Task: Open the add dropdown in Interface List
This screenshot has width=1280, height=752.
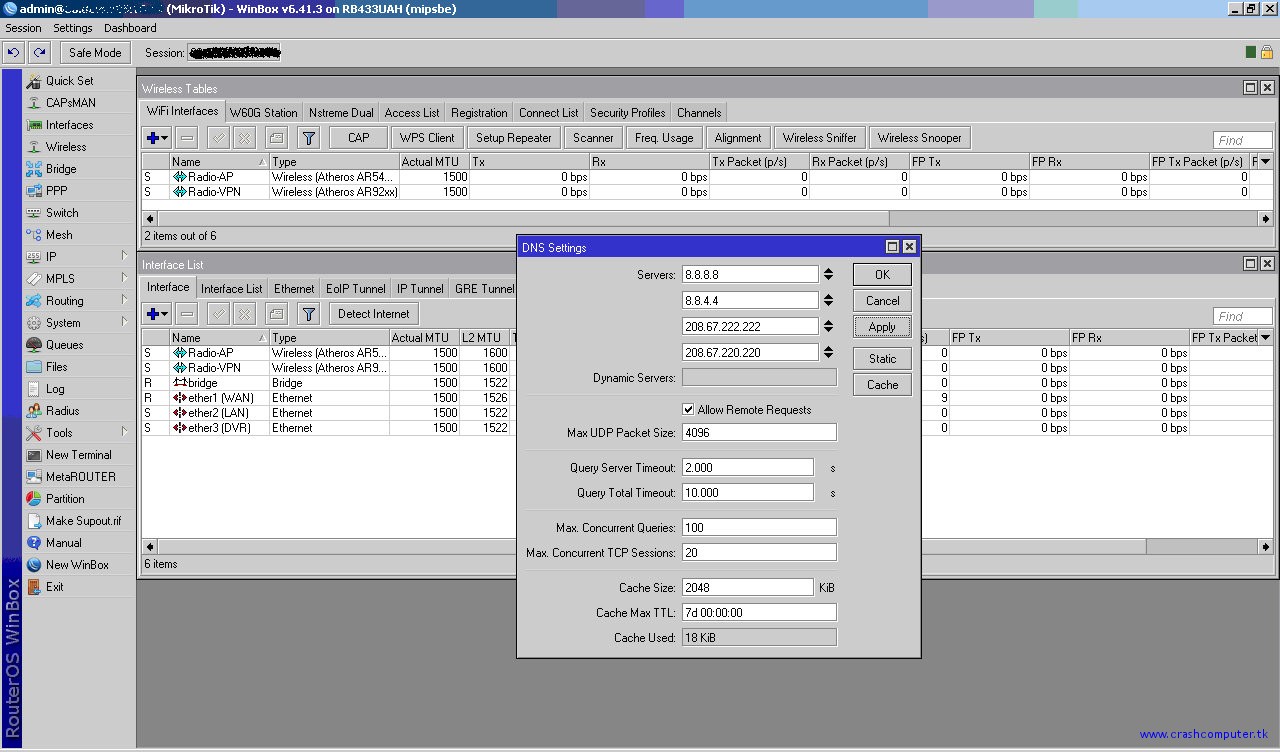Action: point(157,314)
